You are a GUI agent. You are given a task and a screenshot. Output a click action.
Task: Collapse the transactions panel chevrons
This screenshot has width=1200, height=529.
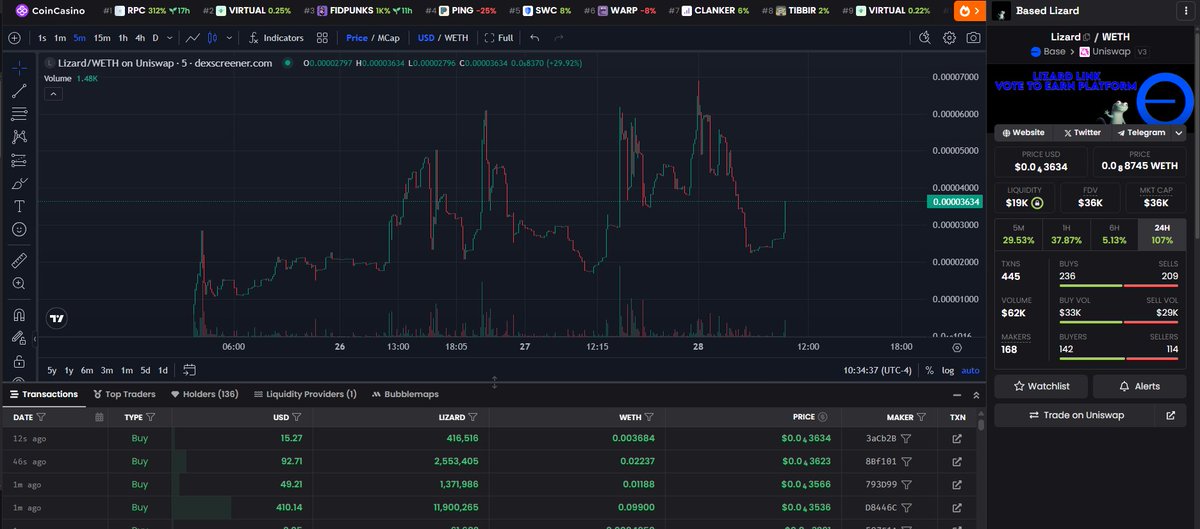(x=976, y=394)
